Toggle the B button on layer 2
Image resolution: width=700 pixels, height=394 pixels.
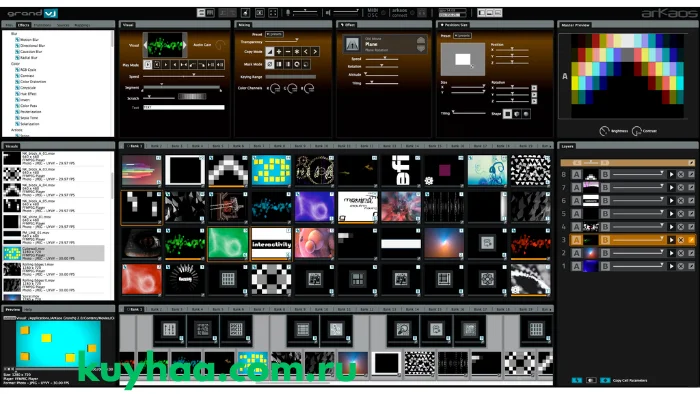[x=605, y=253]
